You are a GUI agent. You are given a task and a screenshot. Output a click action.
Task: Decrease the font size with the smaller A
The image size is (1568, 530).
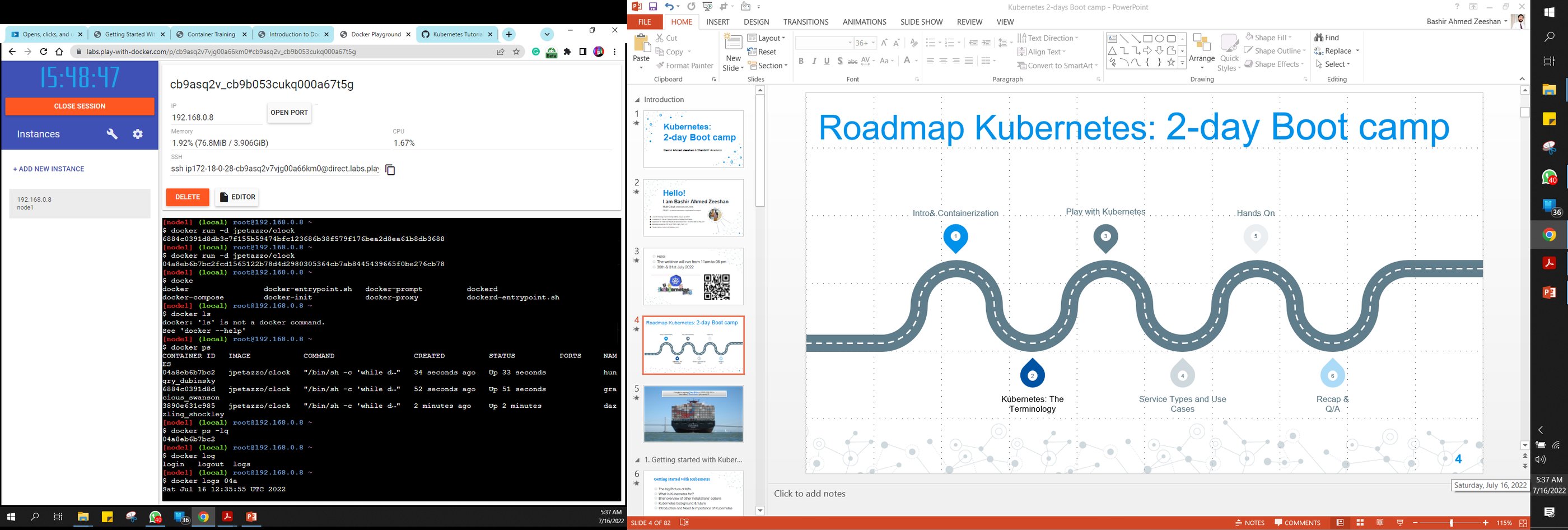897,43
